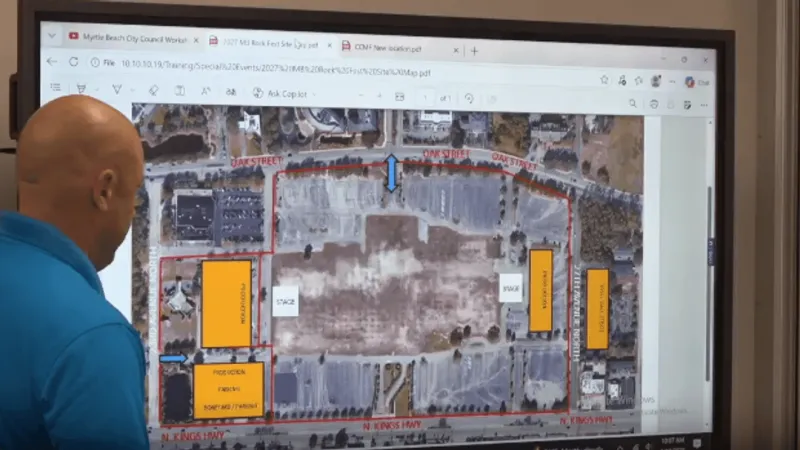The height and width of the screenshot is (450, 800).
Task: Save the PDF with annotations
Action: point(687,105)
